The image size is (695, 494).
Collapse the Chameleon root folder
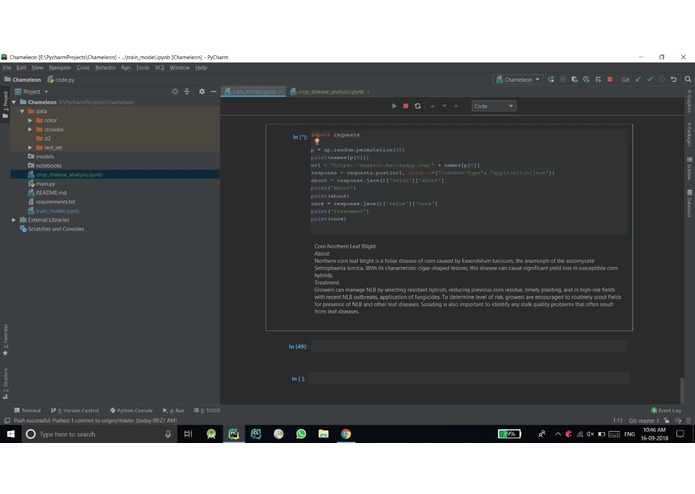14,102
